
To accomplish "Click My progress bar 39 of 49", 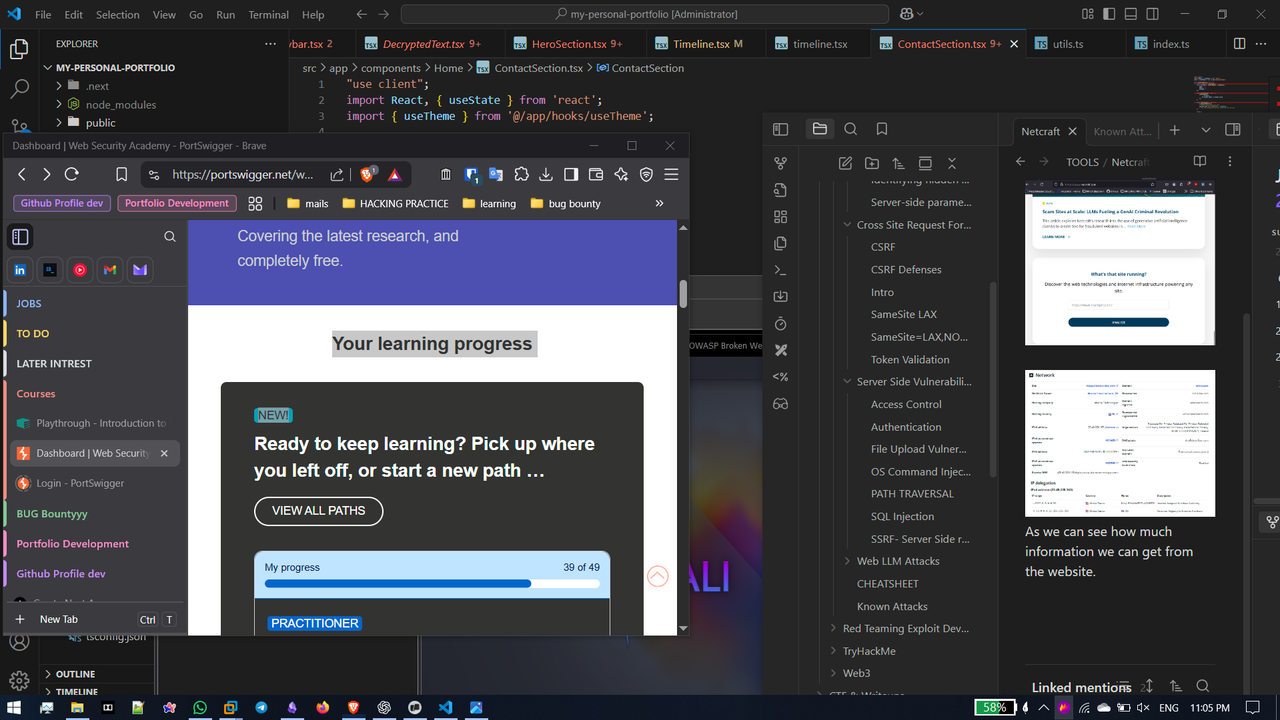I will pyautogui.click(x=432, y=584).
